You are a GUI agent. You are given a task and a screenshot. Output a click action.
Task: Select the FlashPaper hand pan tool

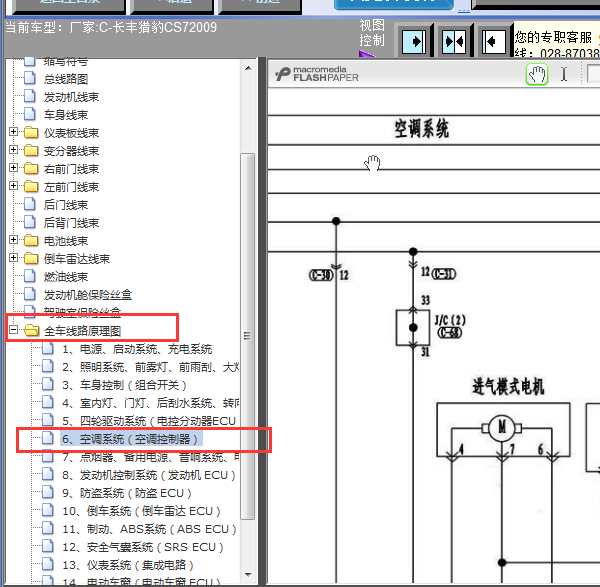click(x=537, y=74)
